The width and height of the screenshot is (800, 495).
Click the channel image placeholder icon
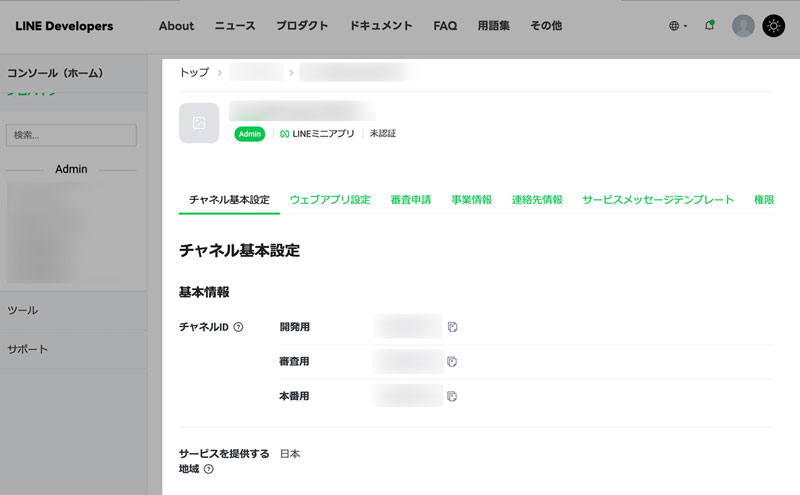click(x=199, y=123)
